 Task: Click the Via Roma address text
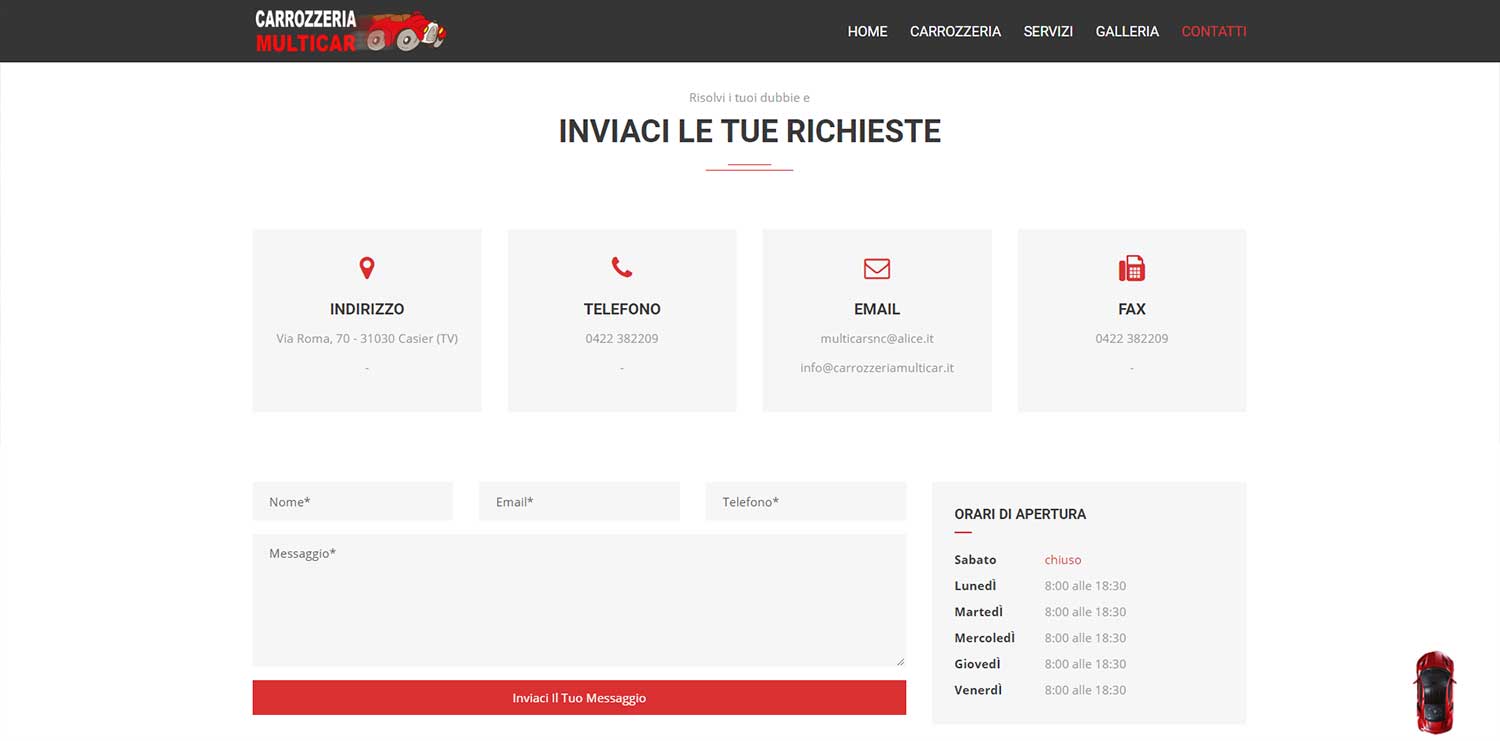pos(367,338)
